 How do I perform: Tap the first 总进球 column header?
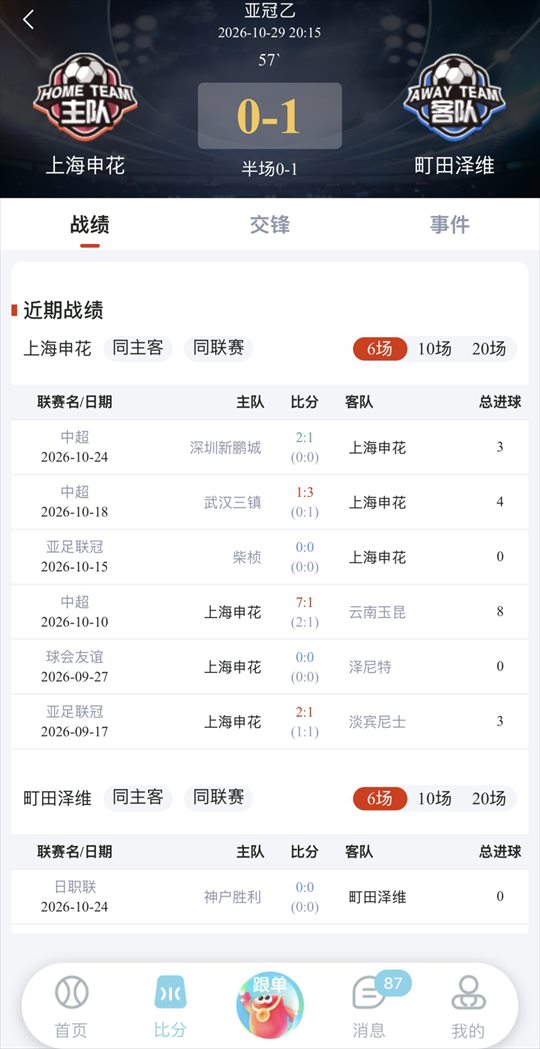coord(500,402)
